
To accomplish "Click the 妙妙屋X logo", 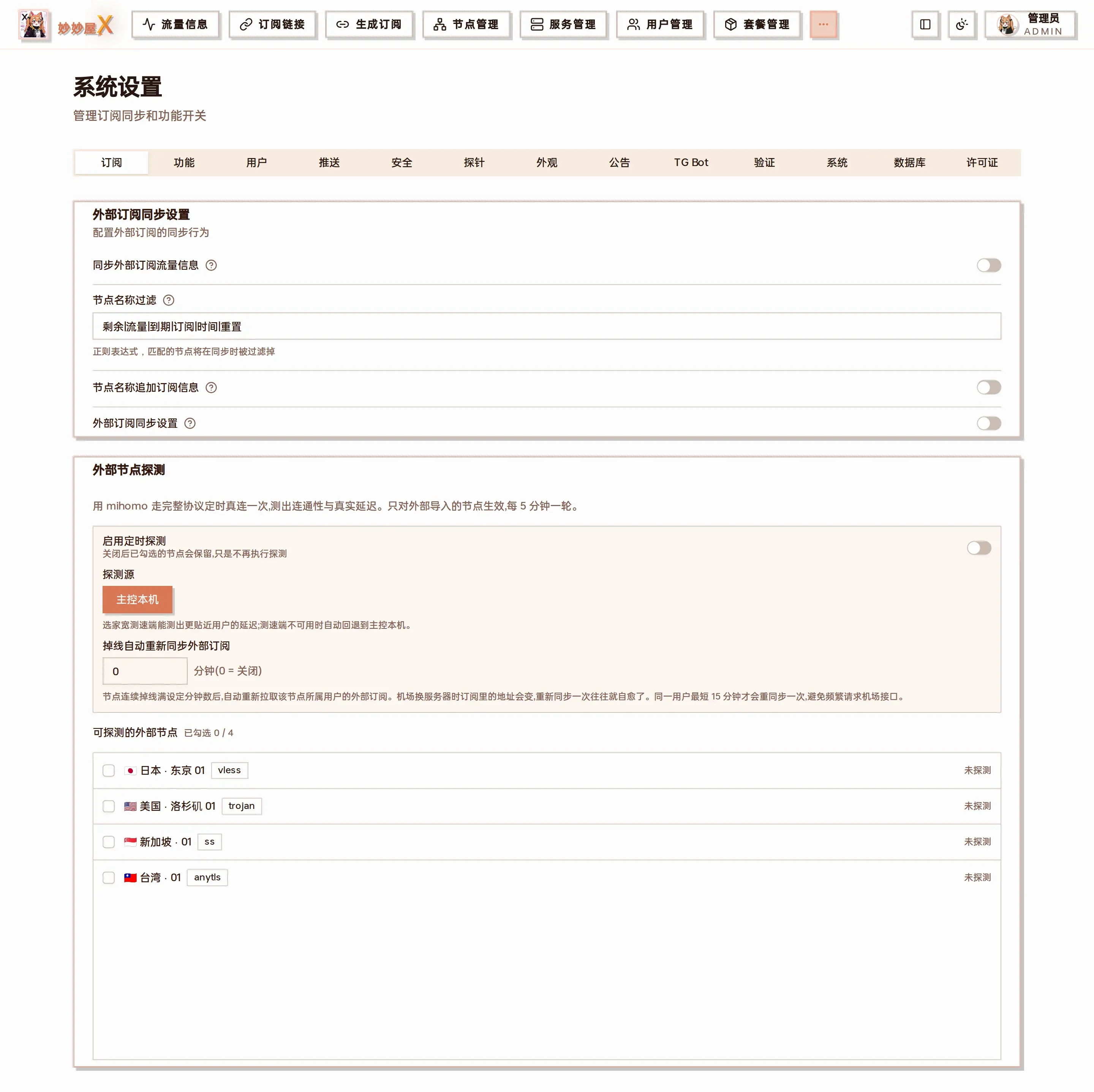I will pos(66,25).
